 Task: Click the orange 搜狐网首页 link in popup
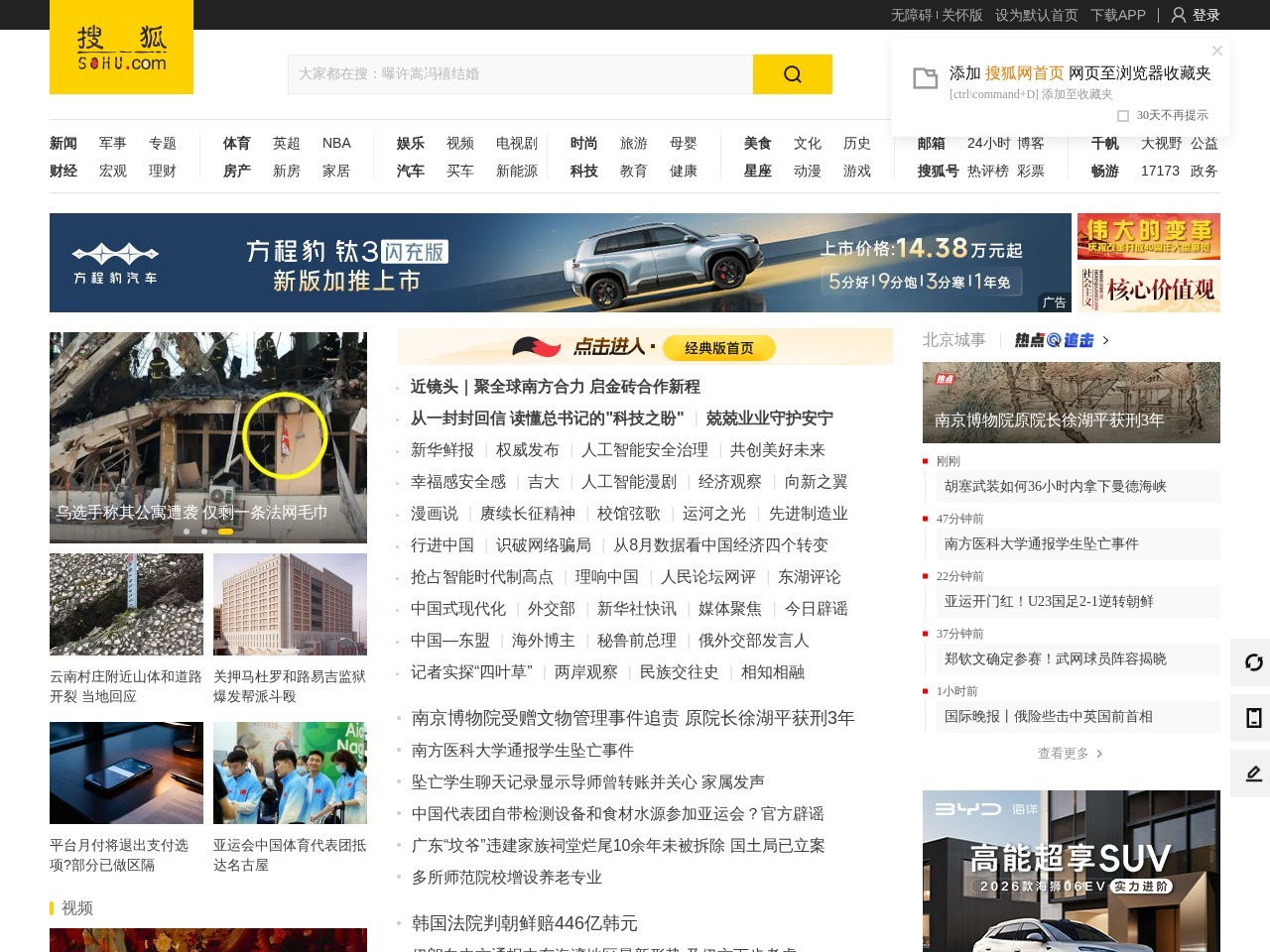1024,73
